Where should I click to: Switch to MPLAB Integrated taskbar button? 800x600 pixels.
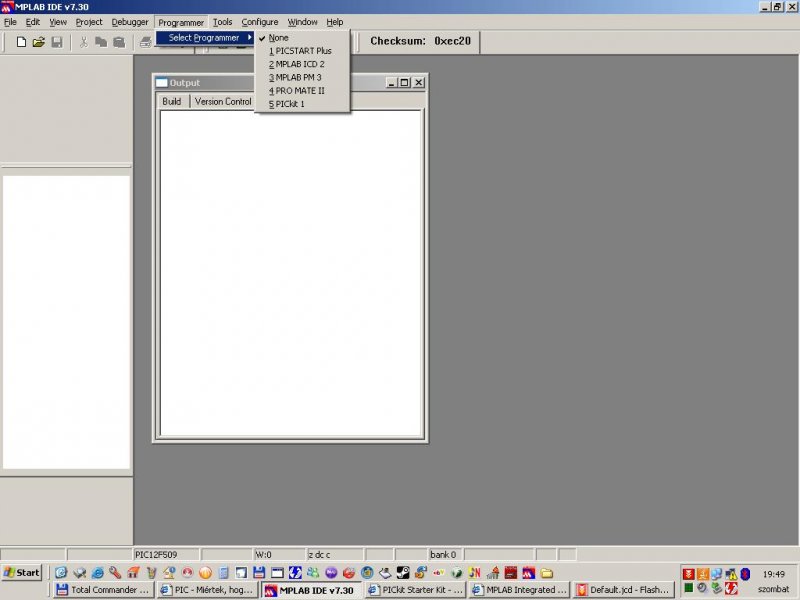click(x=520, y=590)
